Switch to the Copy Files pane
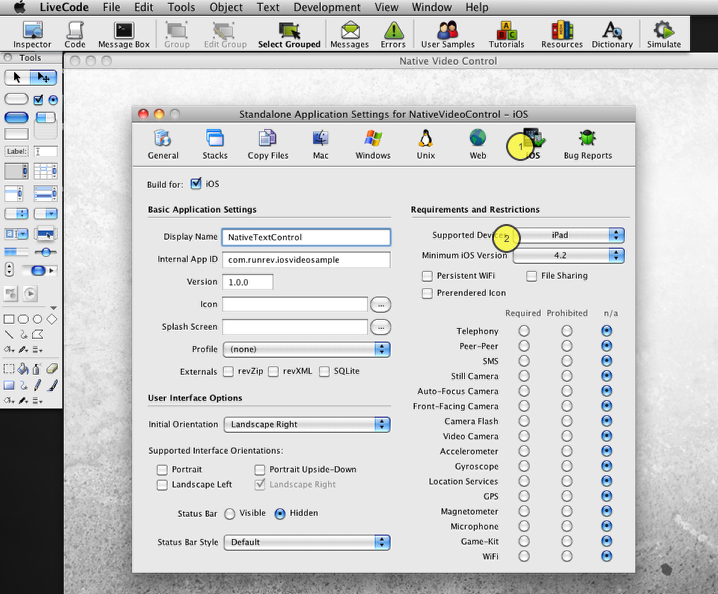 point(268,145)
